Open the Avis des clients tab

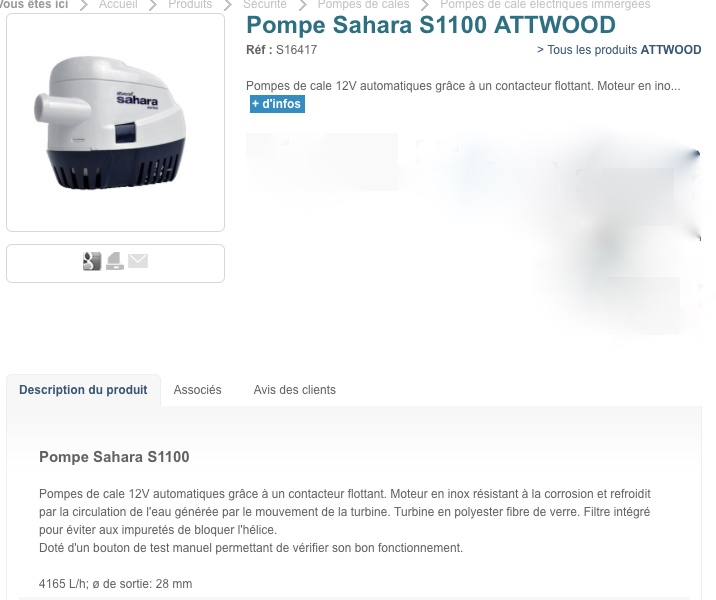[295, 390]
